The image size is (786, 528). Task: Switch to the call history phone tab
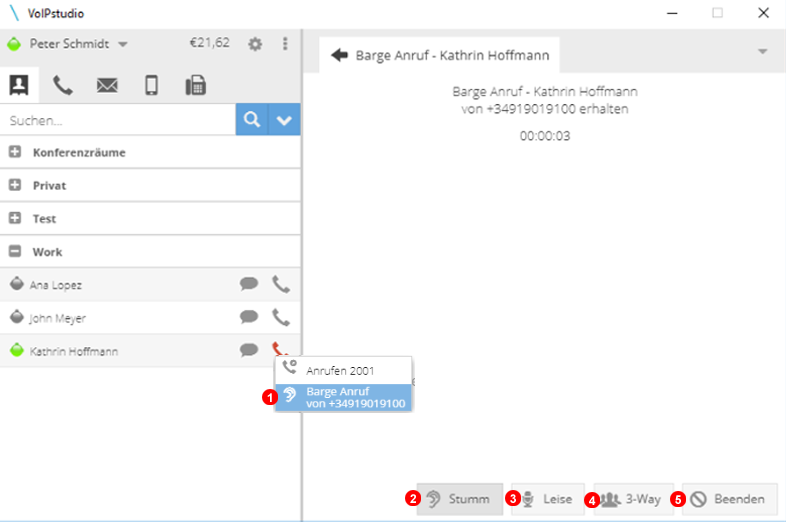pyautogui.click(x=63, y=85)
